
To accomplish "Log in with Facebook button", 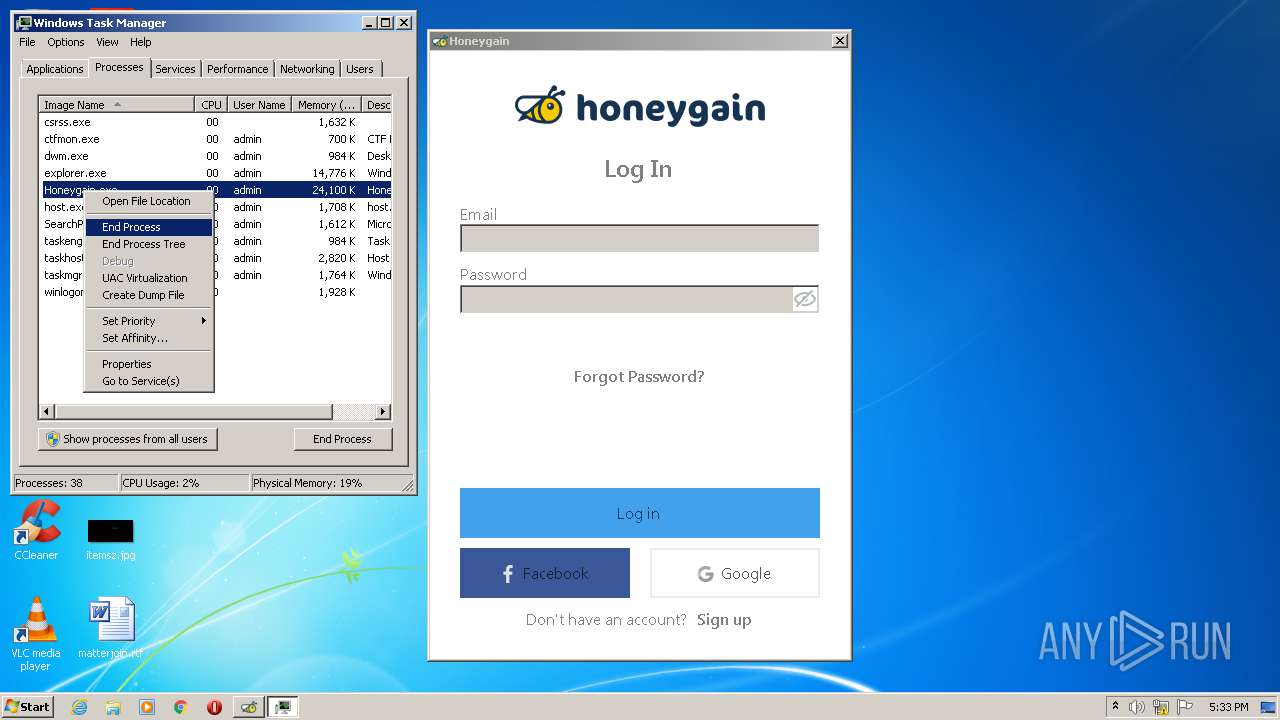I will point(545,573).
